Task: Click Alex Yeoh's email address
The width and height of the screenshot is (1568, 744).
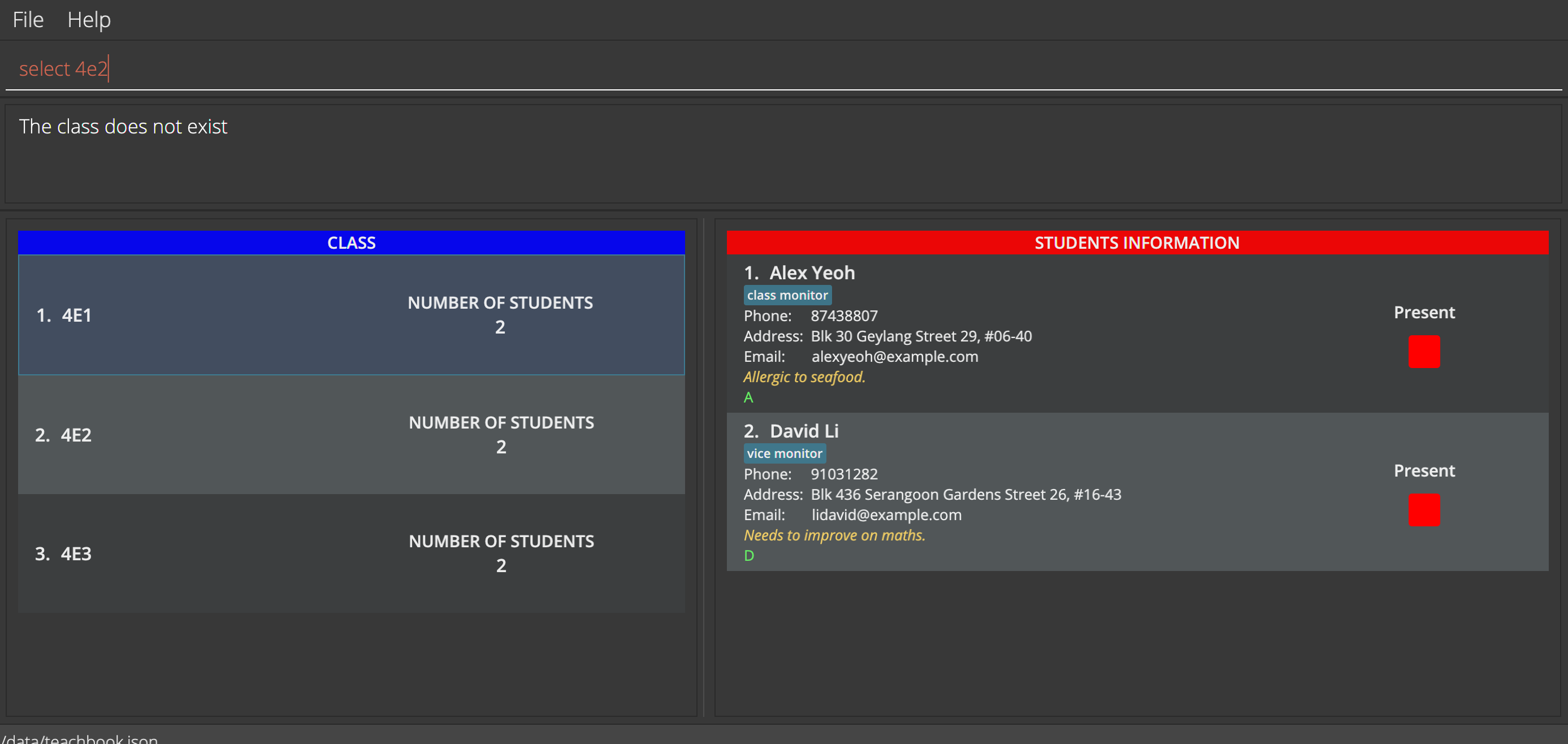Action: click(x=894, y=357)
